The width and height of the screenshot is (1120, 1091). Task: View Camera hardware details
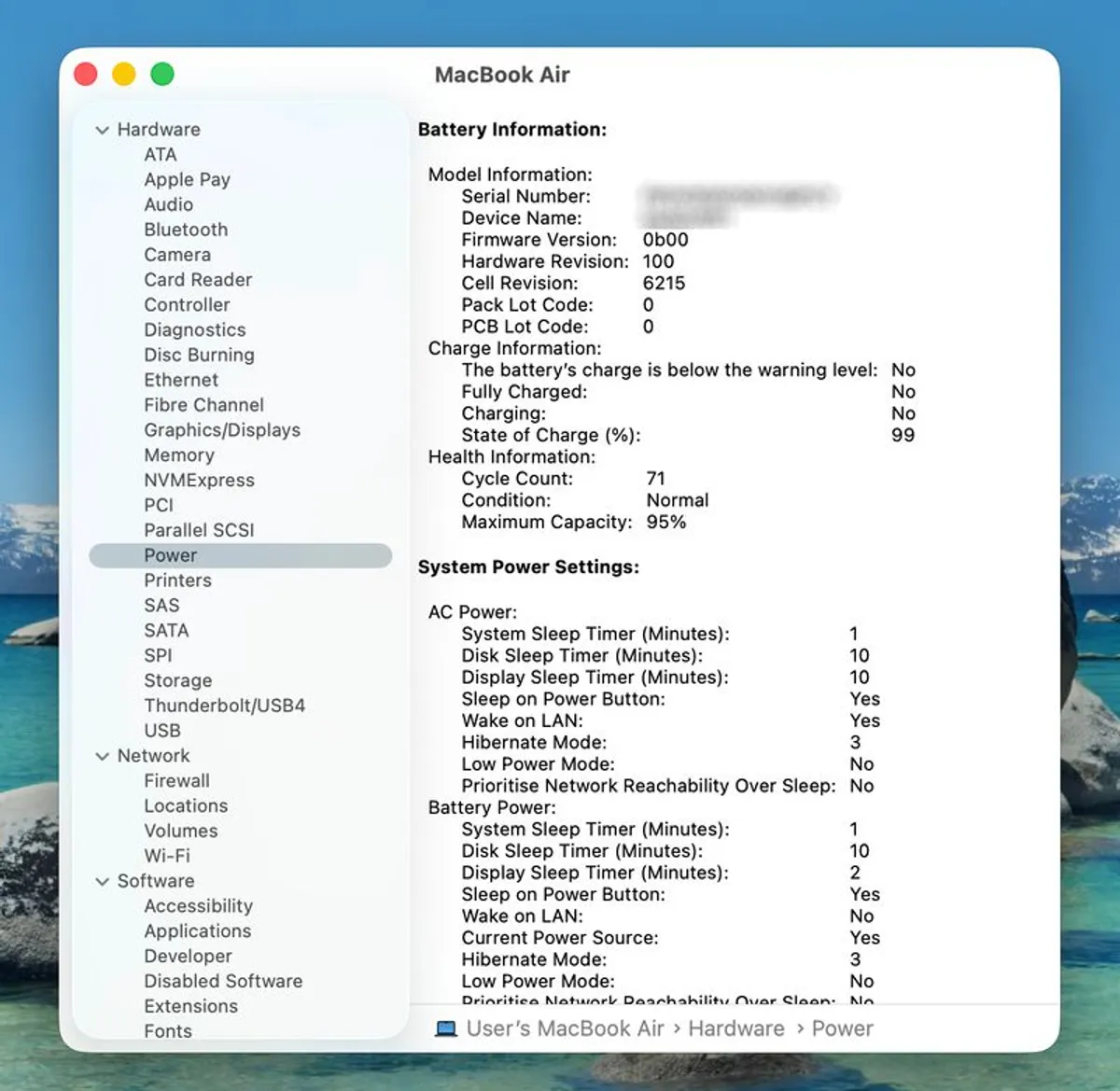coord(177,255)
